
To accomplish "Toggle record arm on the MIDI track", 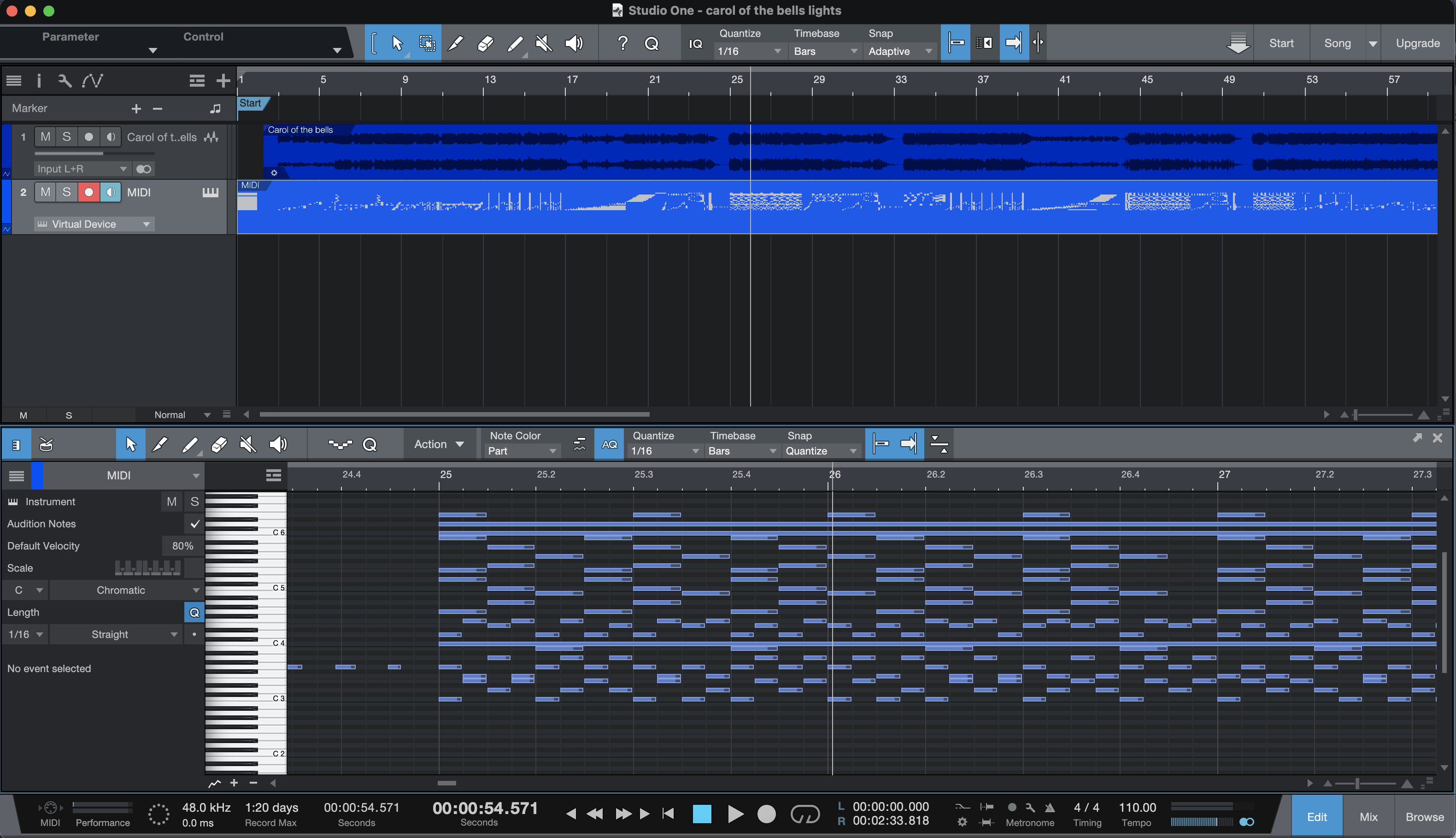I will pos(88,192).
